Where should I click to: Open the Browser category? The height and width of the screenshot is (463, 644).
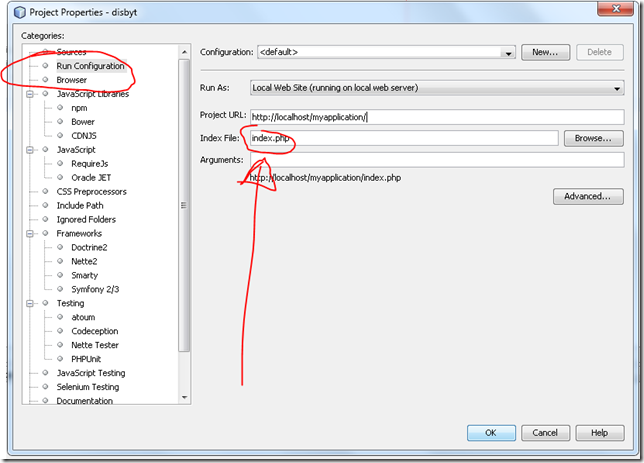pyautogui.click(x=71, y=80)
